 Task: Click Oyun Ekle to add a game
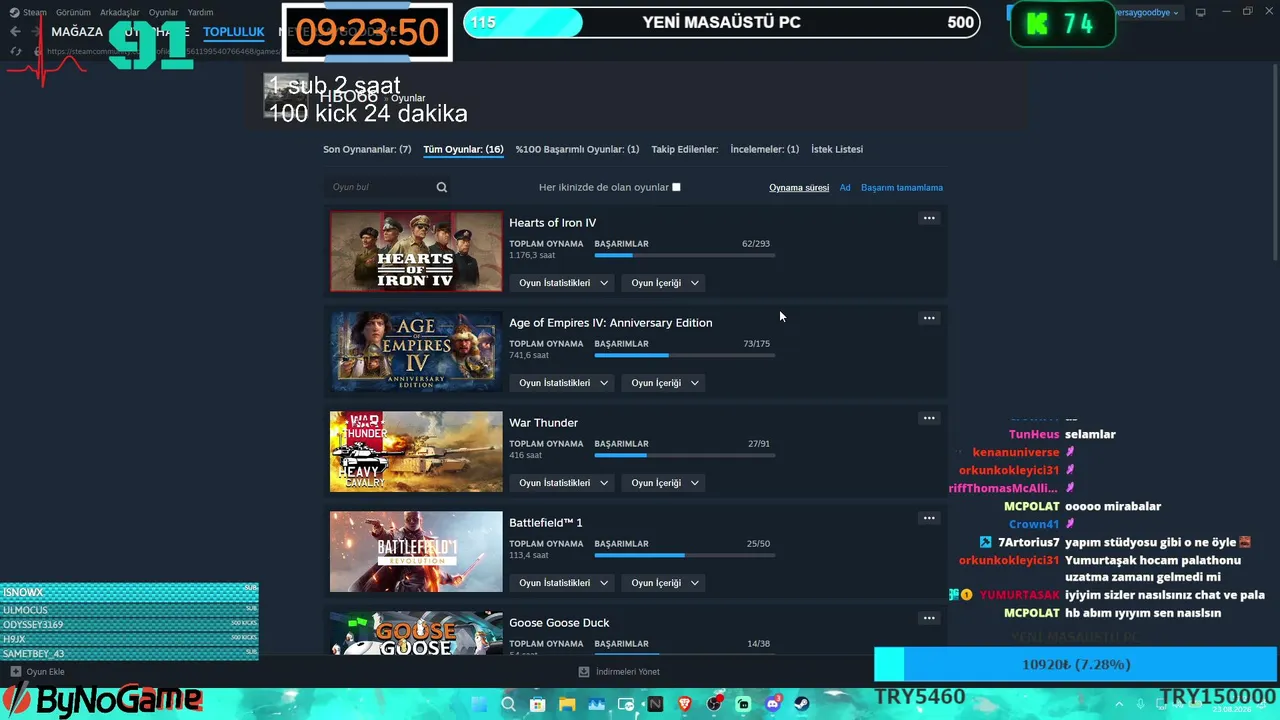38,672
